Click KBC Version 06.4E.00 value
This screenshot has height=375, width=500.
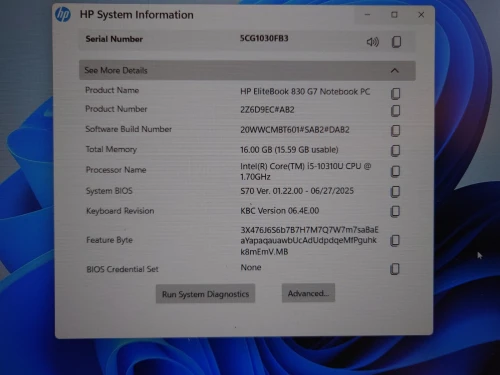pos(280,211)
